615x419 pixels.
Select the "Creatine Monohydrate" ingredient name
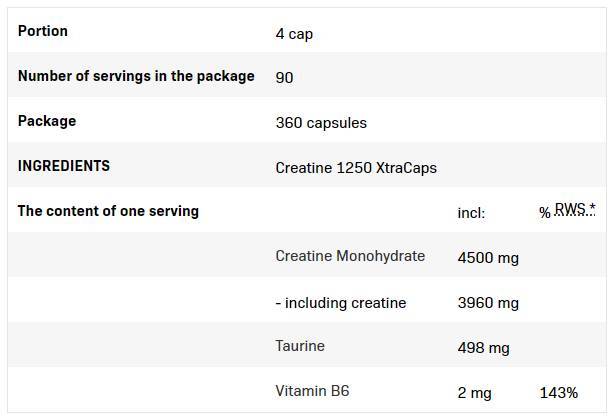point(350,256)
